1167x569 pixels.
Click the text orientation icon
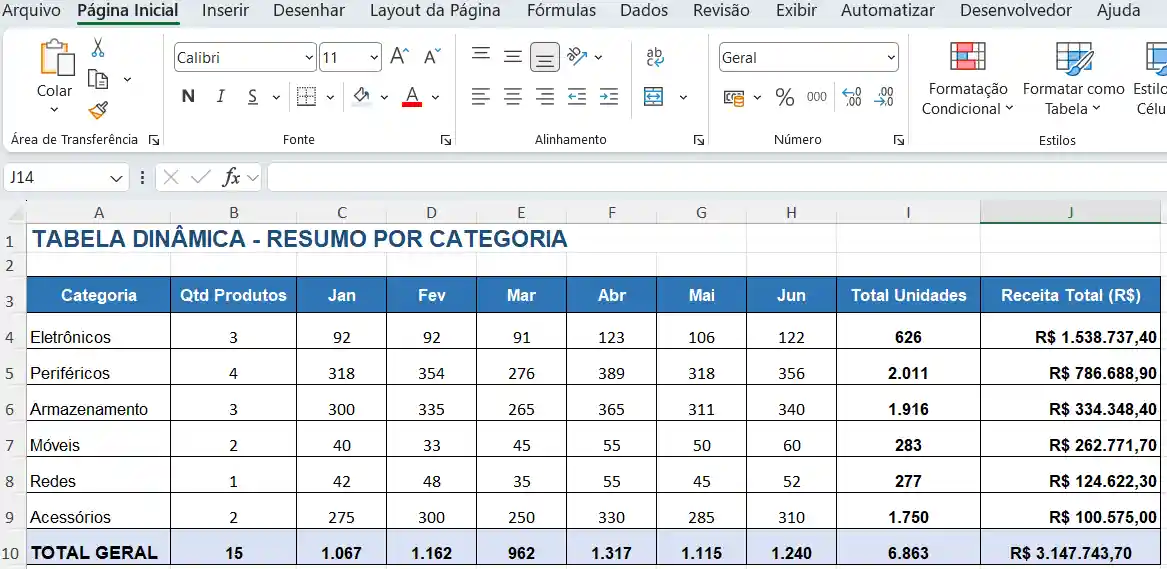577,56
